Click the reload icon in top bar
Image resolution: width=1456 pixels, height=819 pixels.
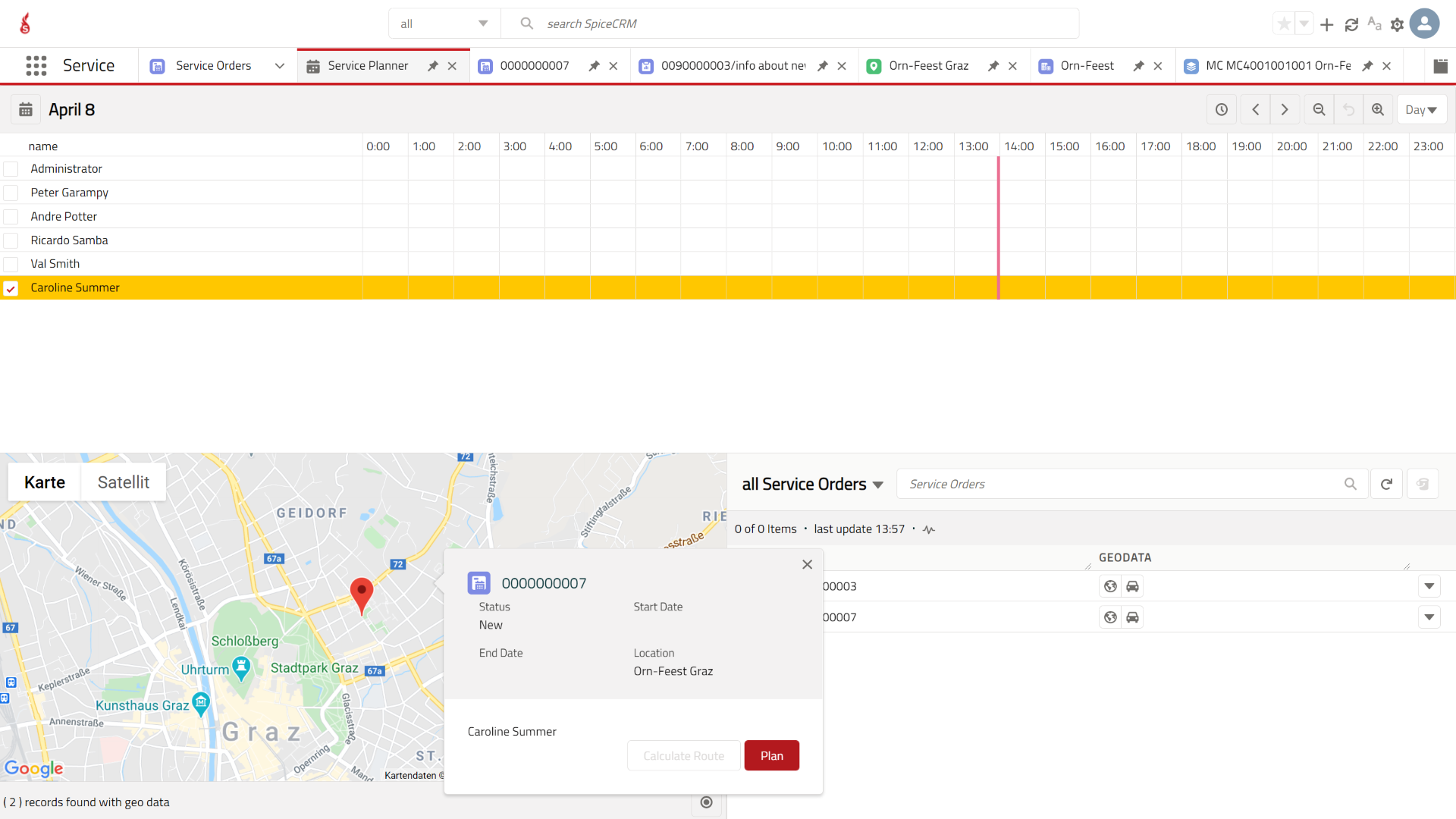tap(1351, 24)
